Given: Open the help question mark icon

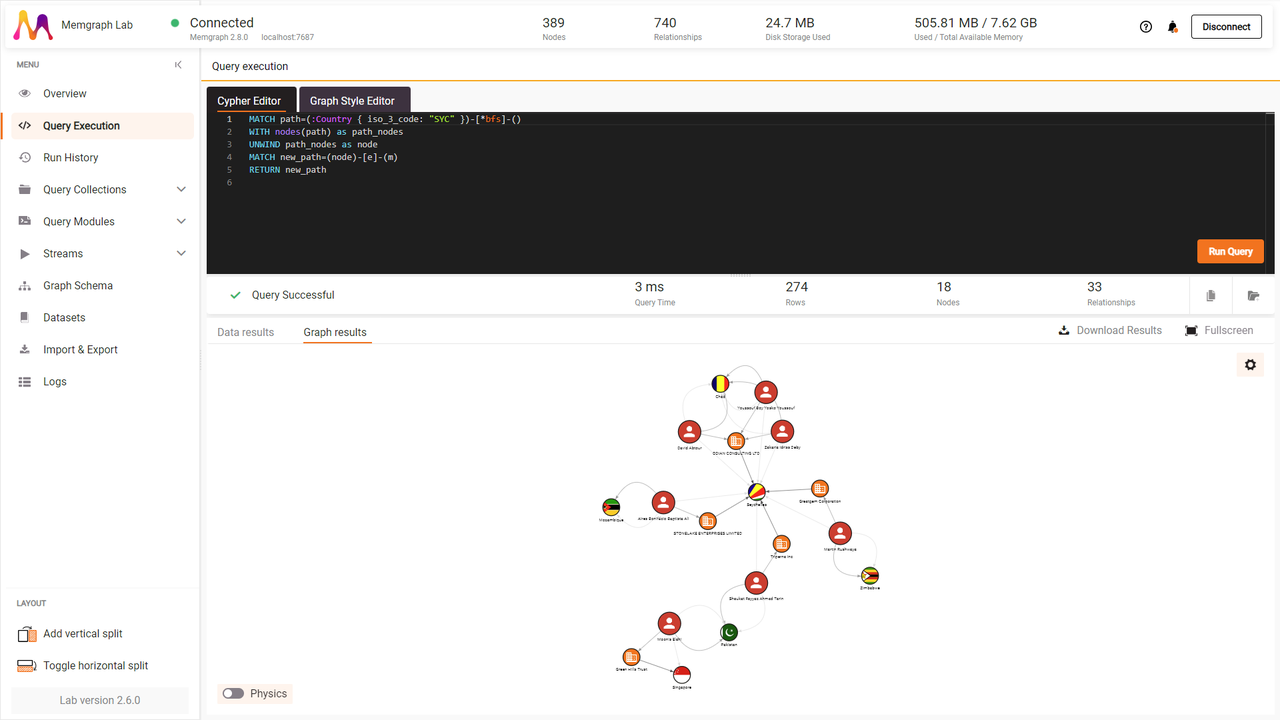Looking at the screenshot, I should [1145, 26].
